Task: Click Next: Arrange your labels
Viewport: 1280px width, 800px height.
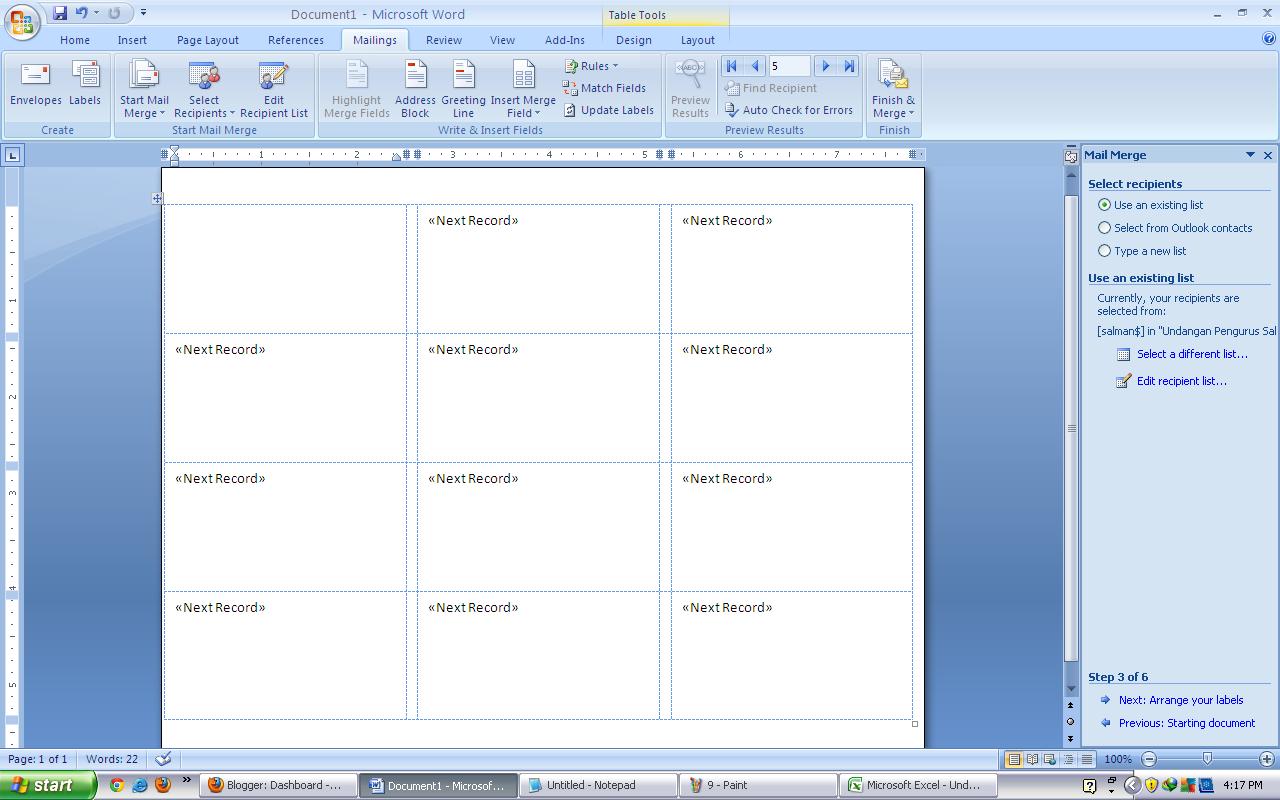Action: click(x=1181, y=700)
